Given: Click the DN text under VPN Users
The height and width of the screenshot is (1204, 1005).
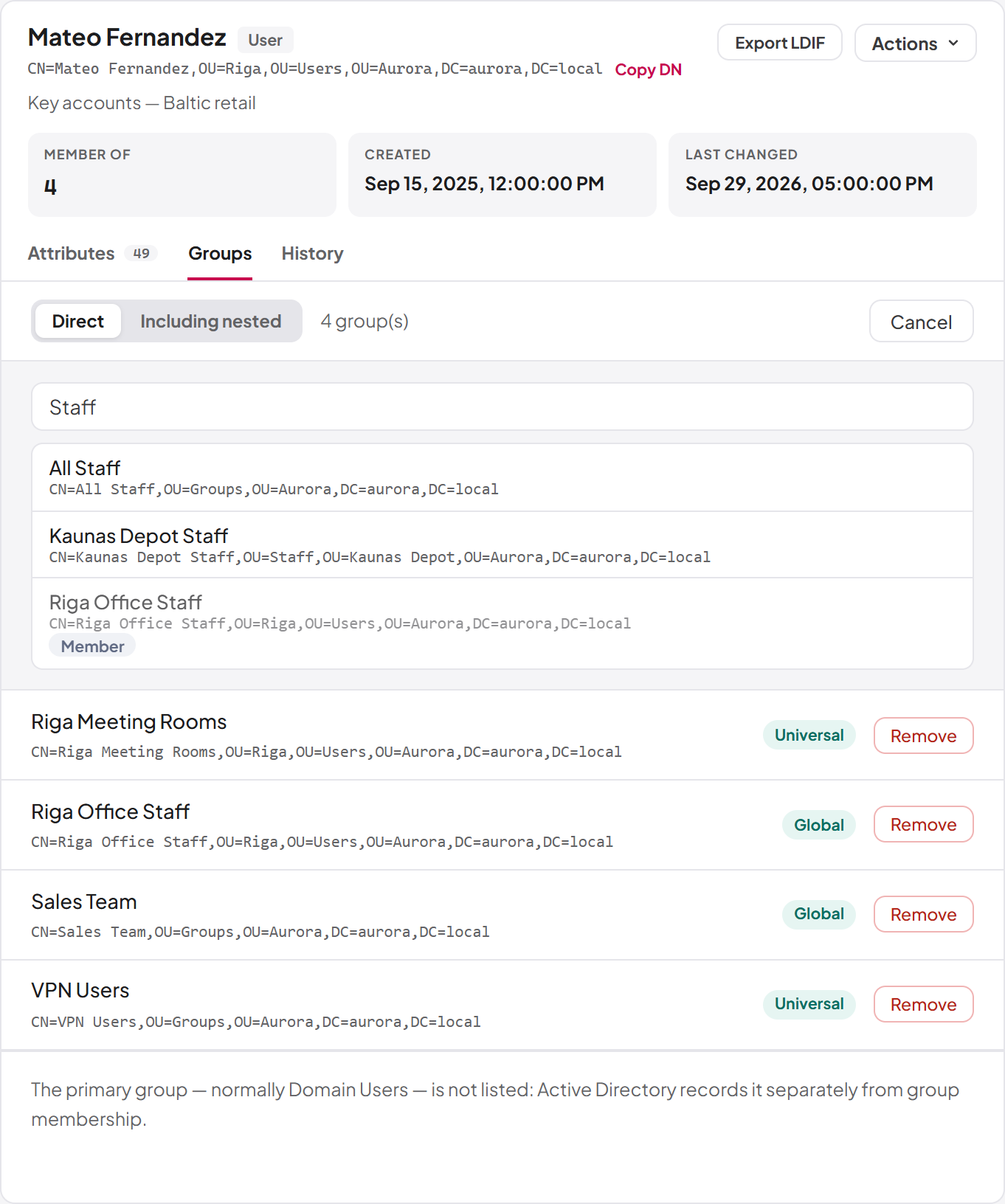Looking at the screenshot, I should pyautogui.click(x=256, y=1022).
